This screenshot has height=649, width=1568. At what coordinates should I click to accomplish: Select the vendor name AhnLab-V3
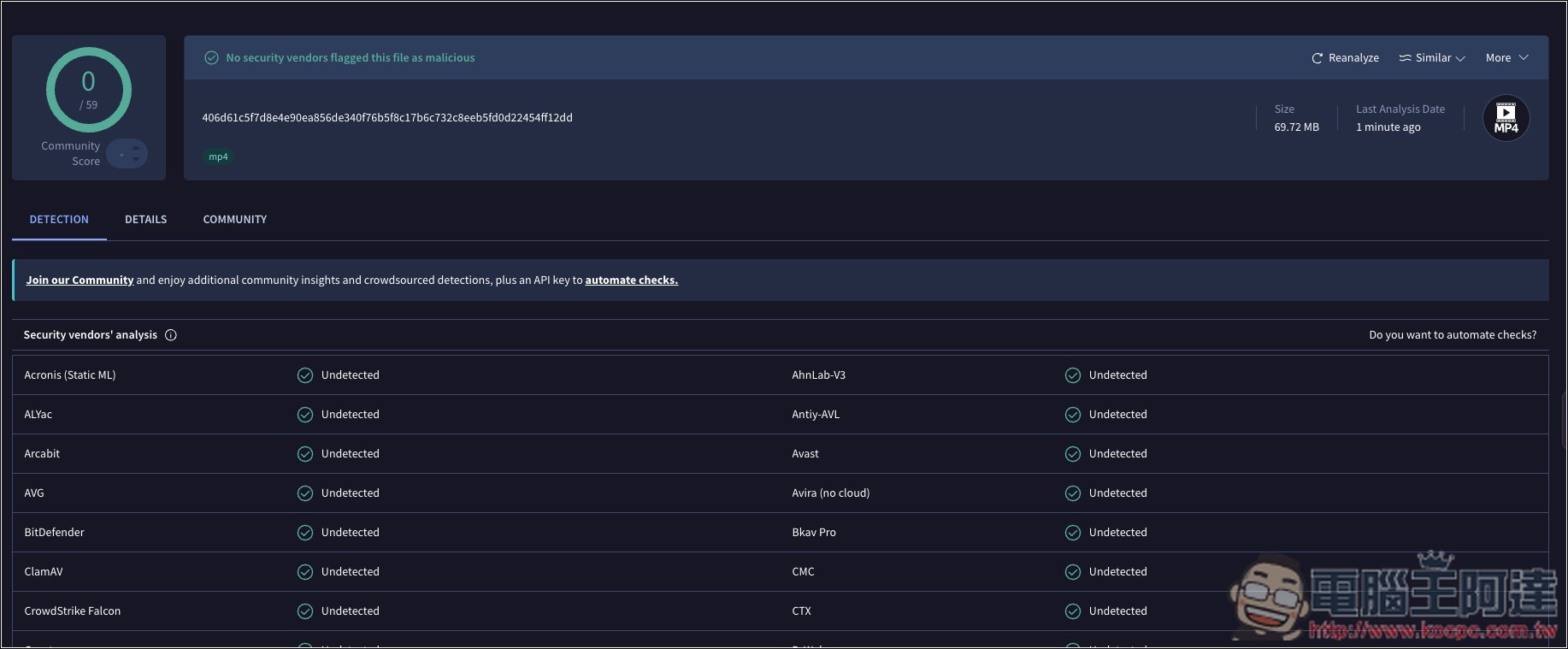click(x=819, y=375)
